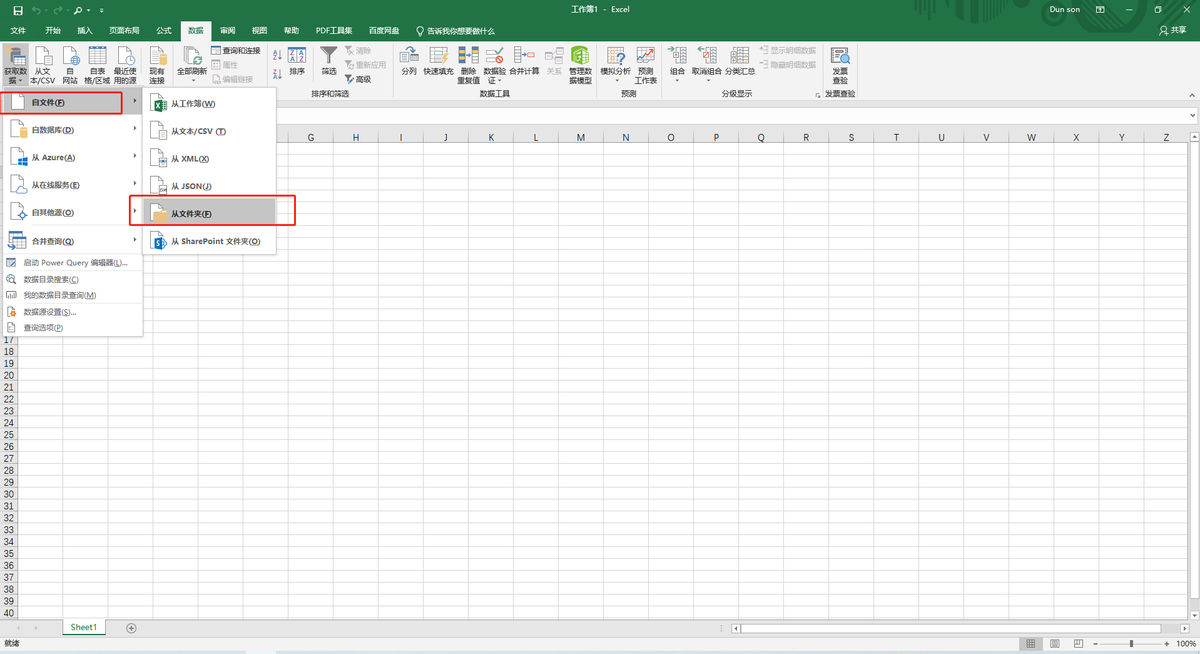This screenshot has width=1200, height=654.
Task: Choose 从文件夹 in the submenu
Action: point(190,214)
